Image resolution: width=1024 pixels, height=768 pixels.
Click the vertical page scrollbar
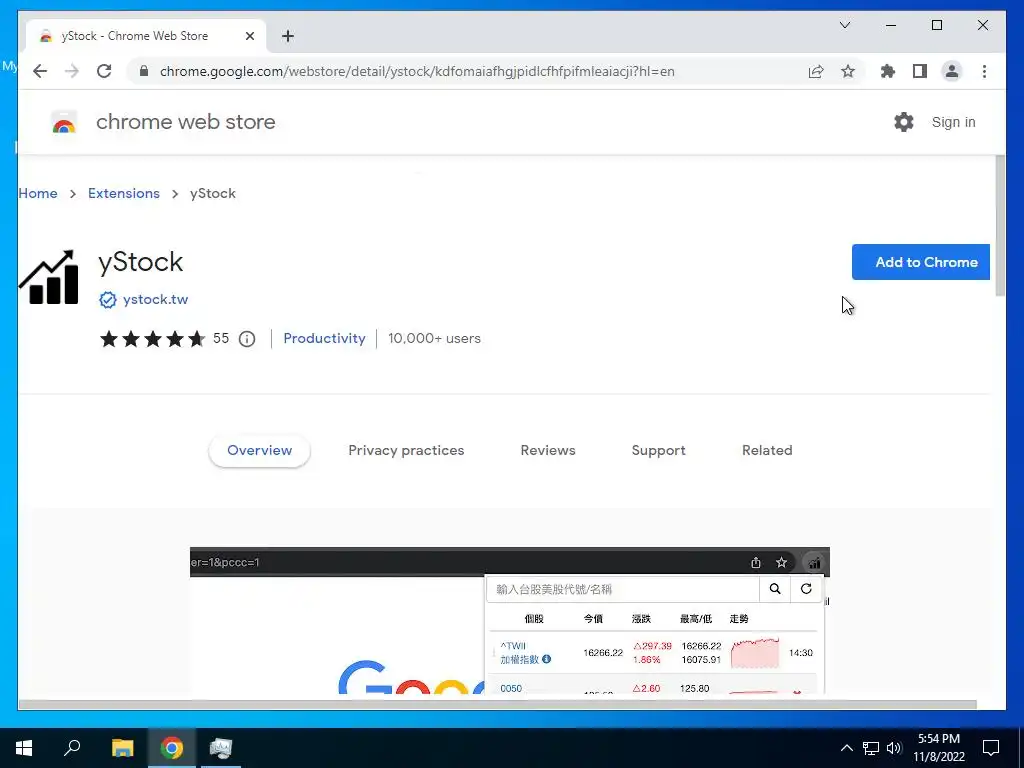pos(1000,227)
